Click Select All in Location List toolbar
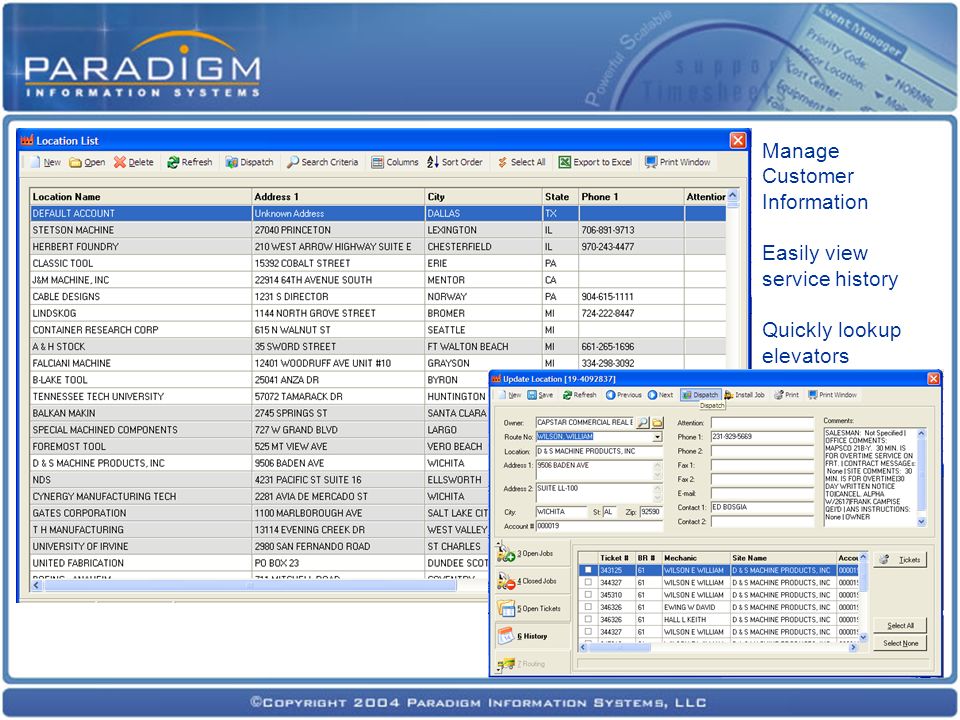Viewport: 960px width, 720px height. tap(521, 162)
